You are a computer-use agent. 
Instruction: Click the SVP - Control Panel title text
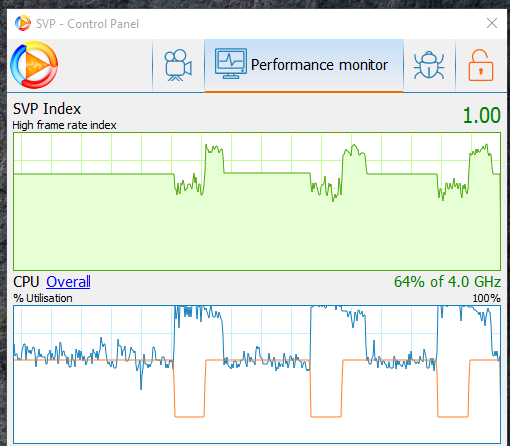point(87,24)
